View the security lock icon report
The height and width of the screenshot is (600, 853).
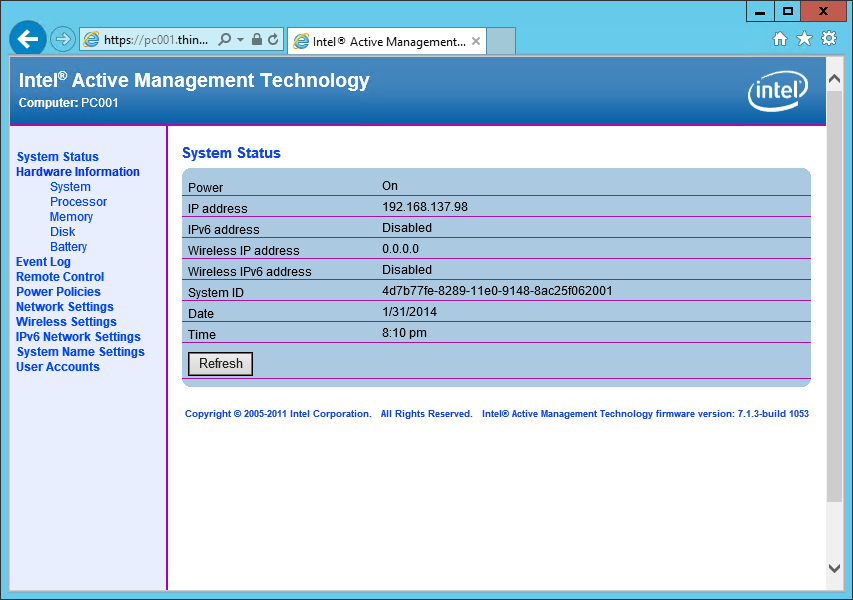[257, 39]
